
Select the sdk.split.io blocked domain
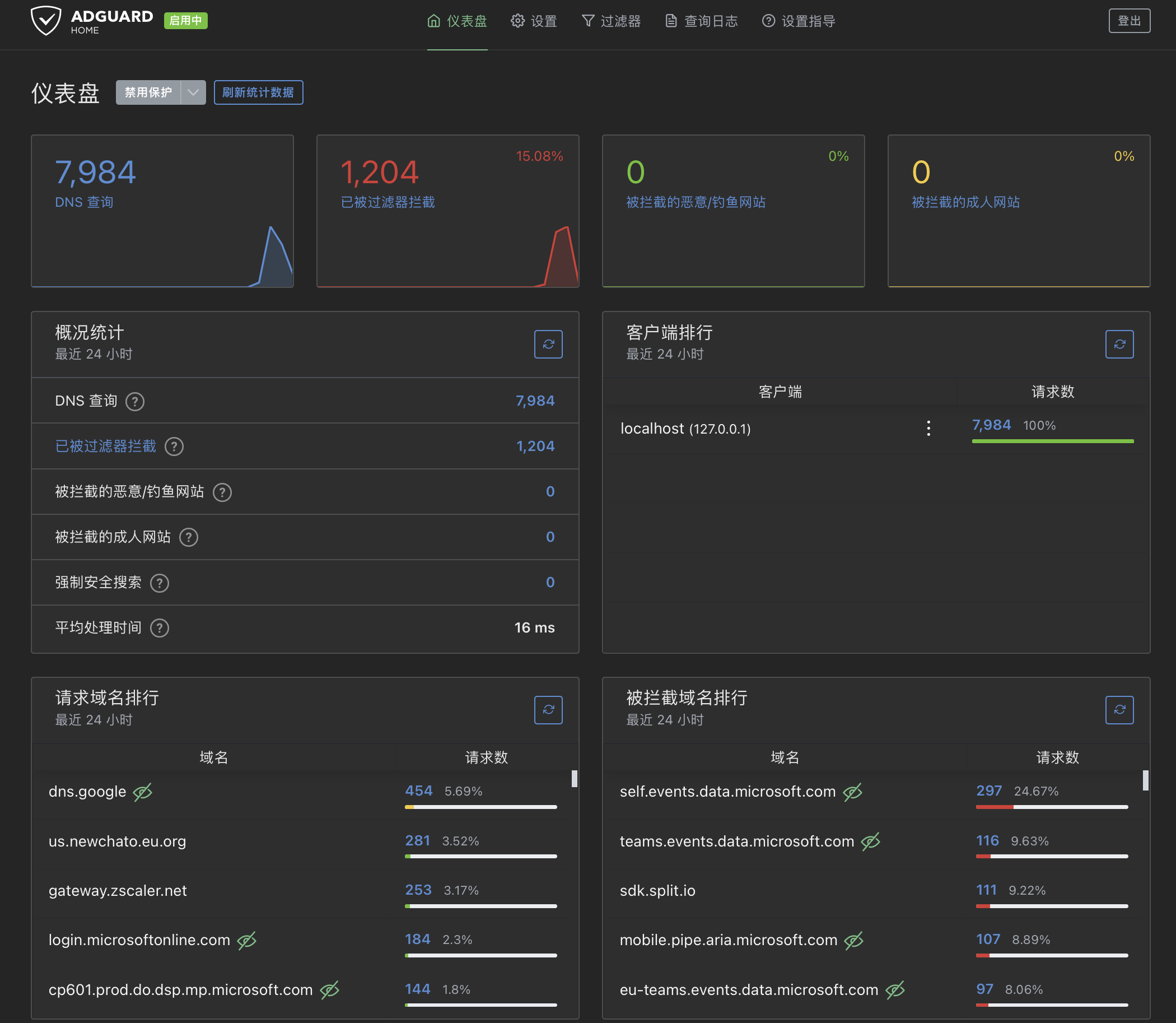[x=657, y=891]
